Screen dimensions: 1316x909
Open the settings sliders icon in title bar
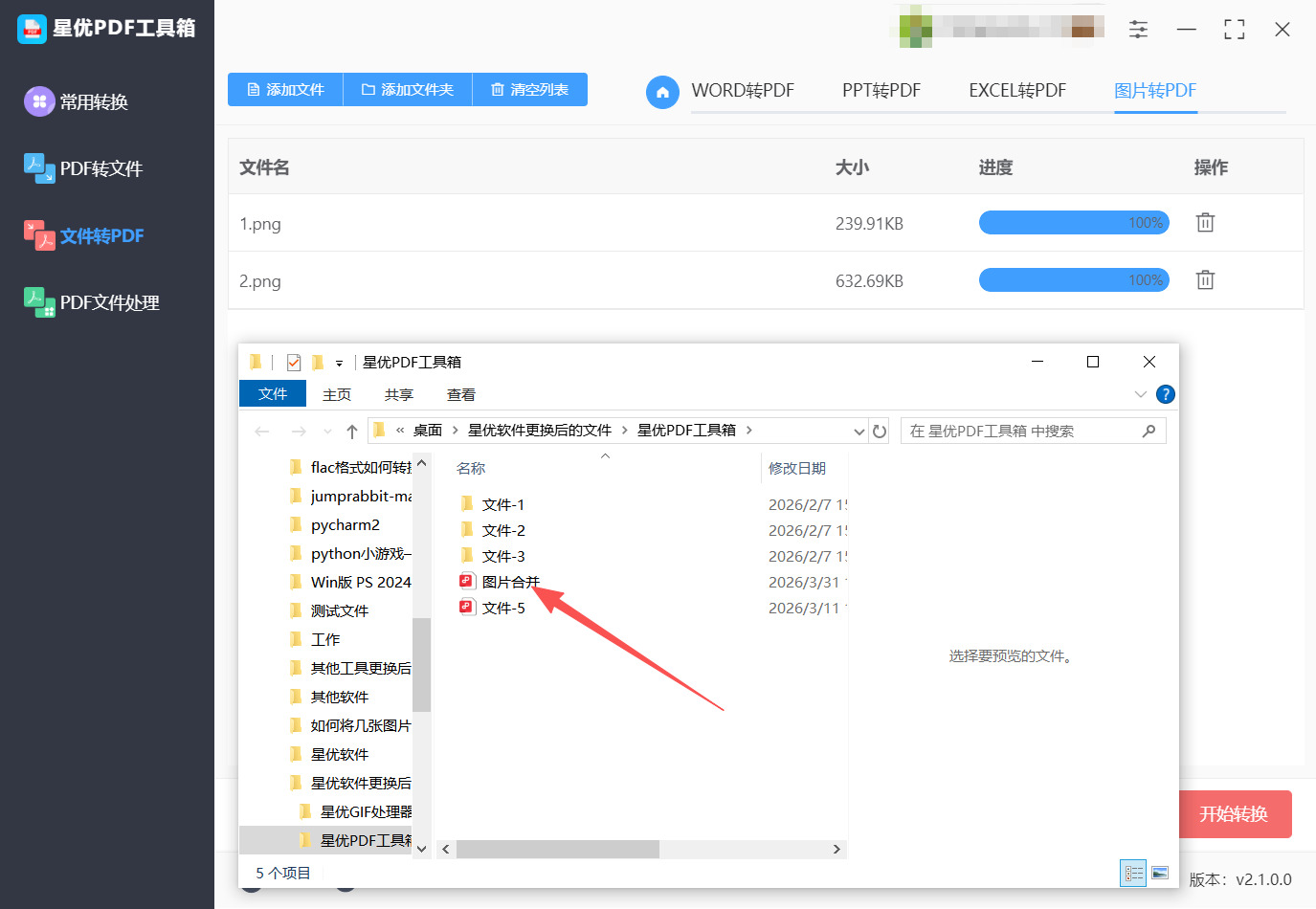[1138, 30]
